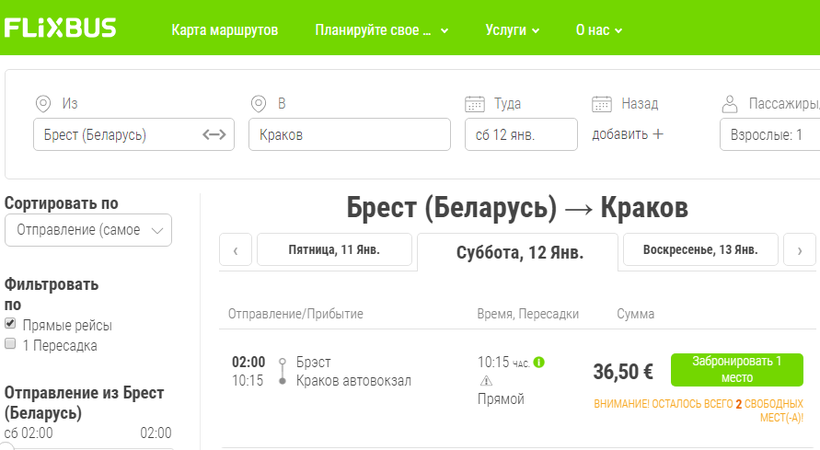This screenshot has height=450, width=820.
Task: Click the plus icon to add return date
Action: click(x=658, y=135)
